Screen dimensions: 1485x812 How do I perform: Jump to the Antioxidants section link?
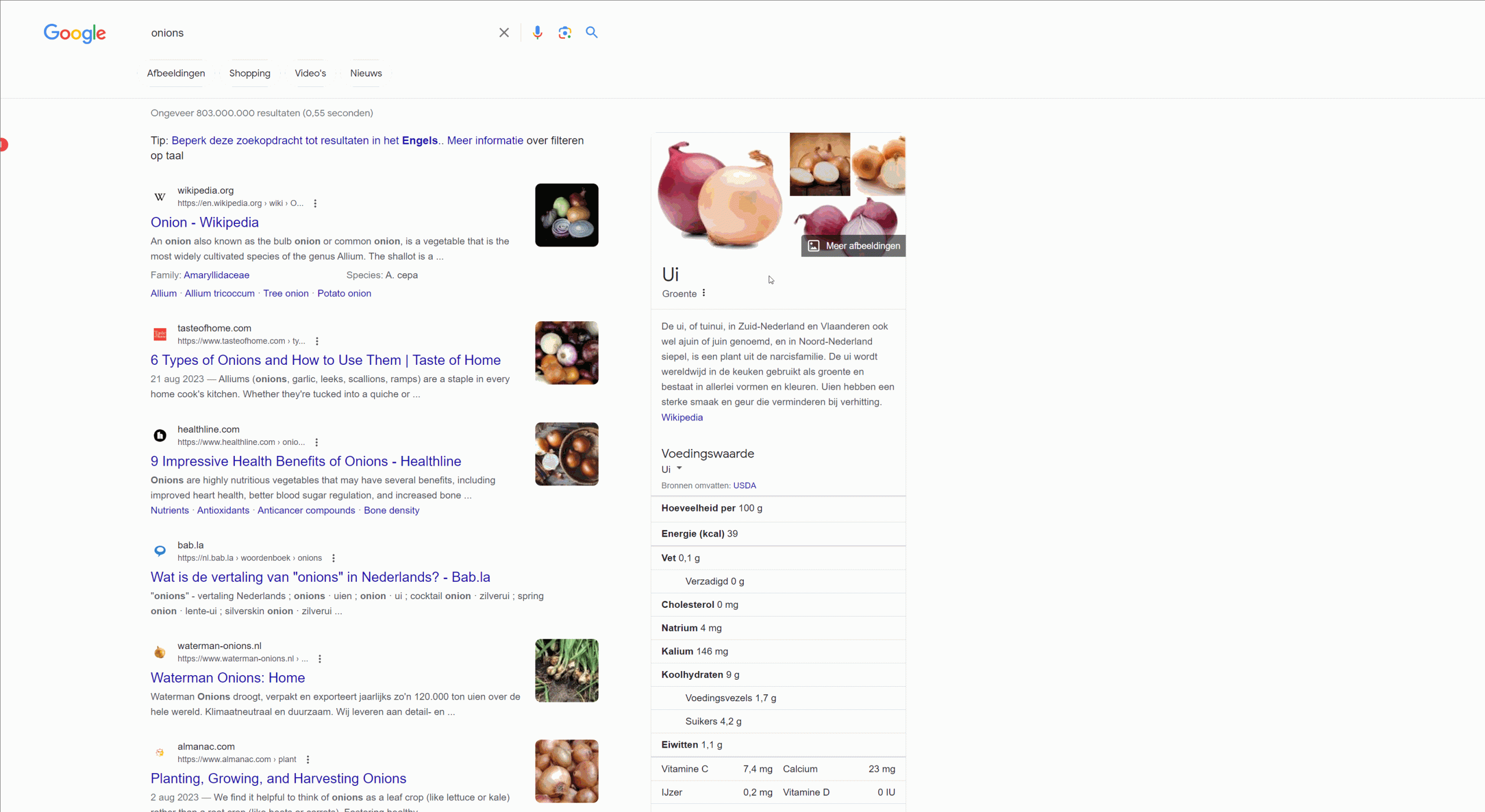(223, 510)
